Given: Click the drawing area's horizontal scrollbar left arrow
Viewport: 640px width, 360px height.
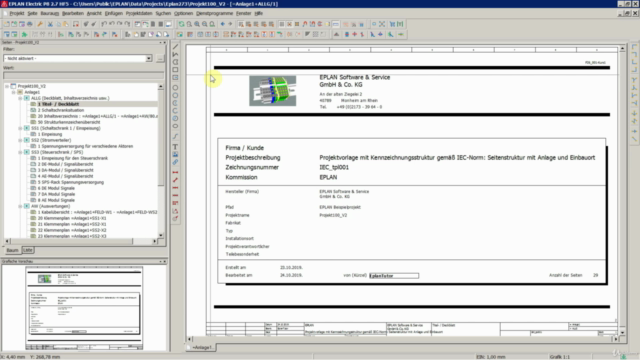Looking at the screenshot, I should click(x=189, y=339).
